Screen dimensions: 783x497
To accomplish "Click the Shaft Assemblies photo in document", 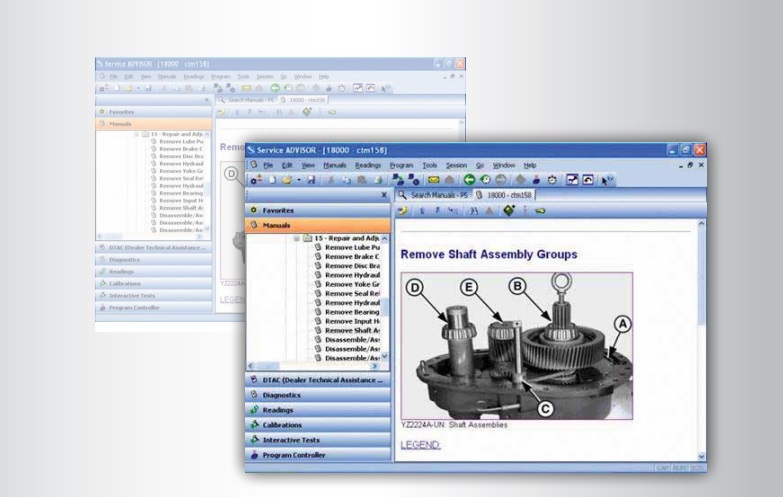I will [x=517, y=346].
